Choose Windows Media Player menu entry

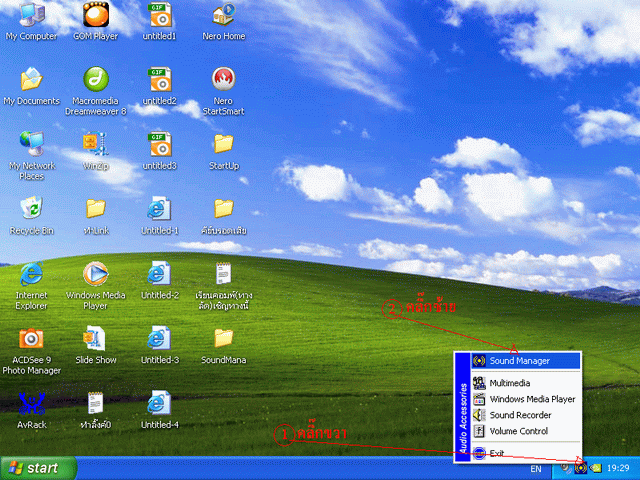526,399
